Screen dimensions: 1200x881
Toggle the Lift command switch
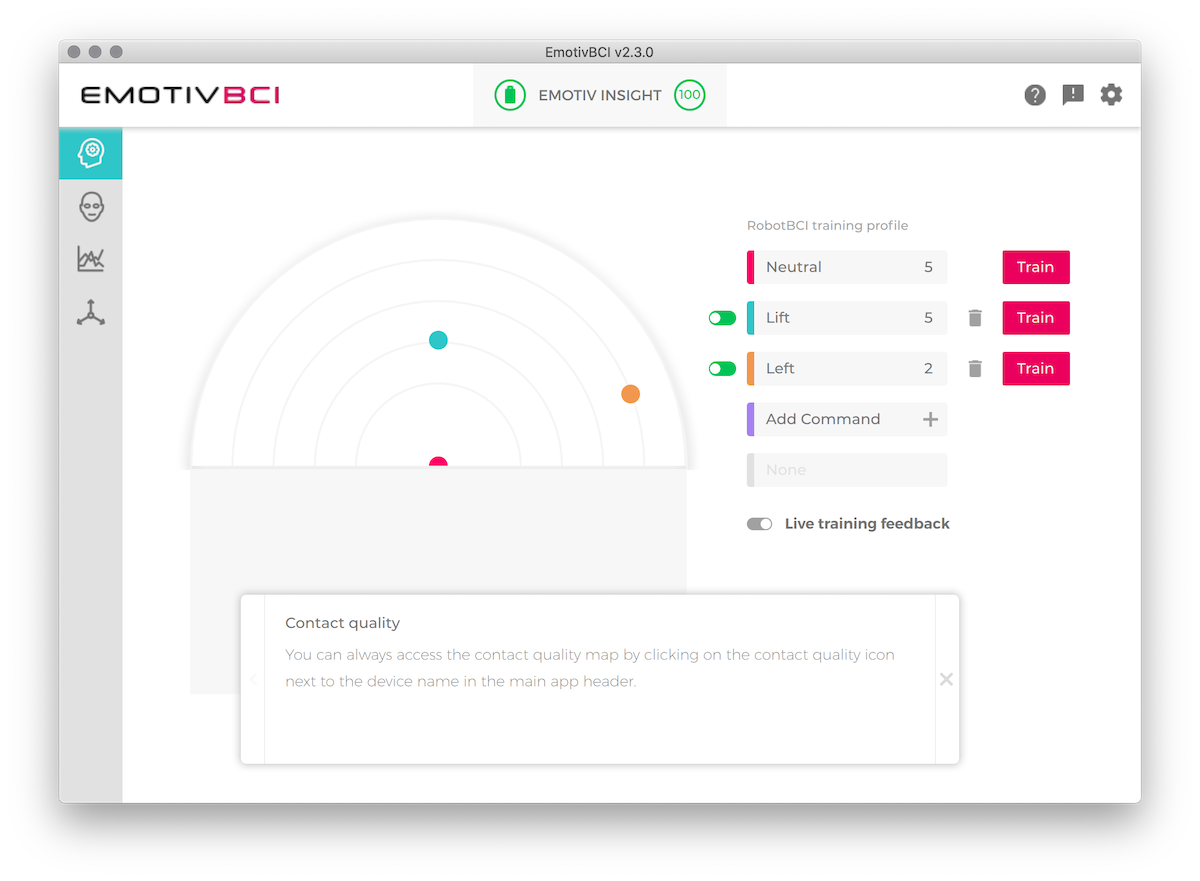(x=722, y=318)
